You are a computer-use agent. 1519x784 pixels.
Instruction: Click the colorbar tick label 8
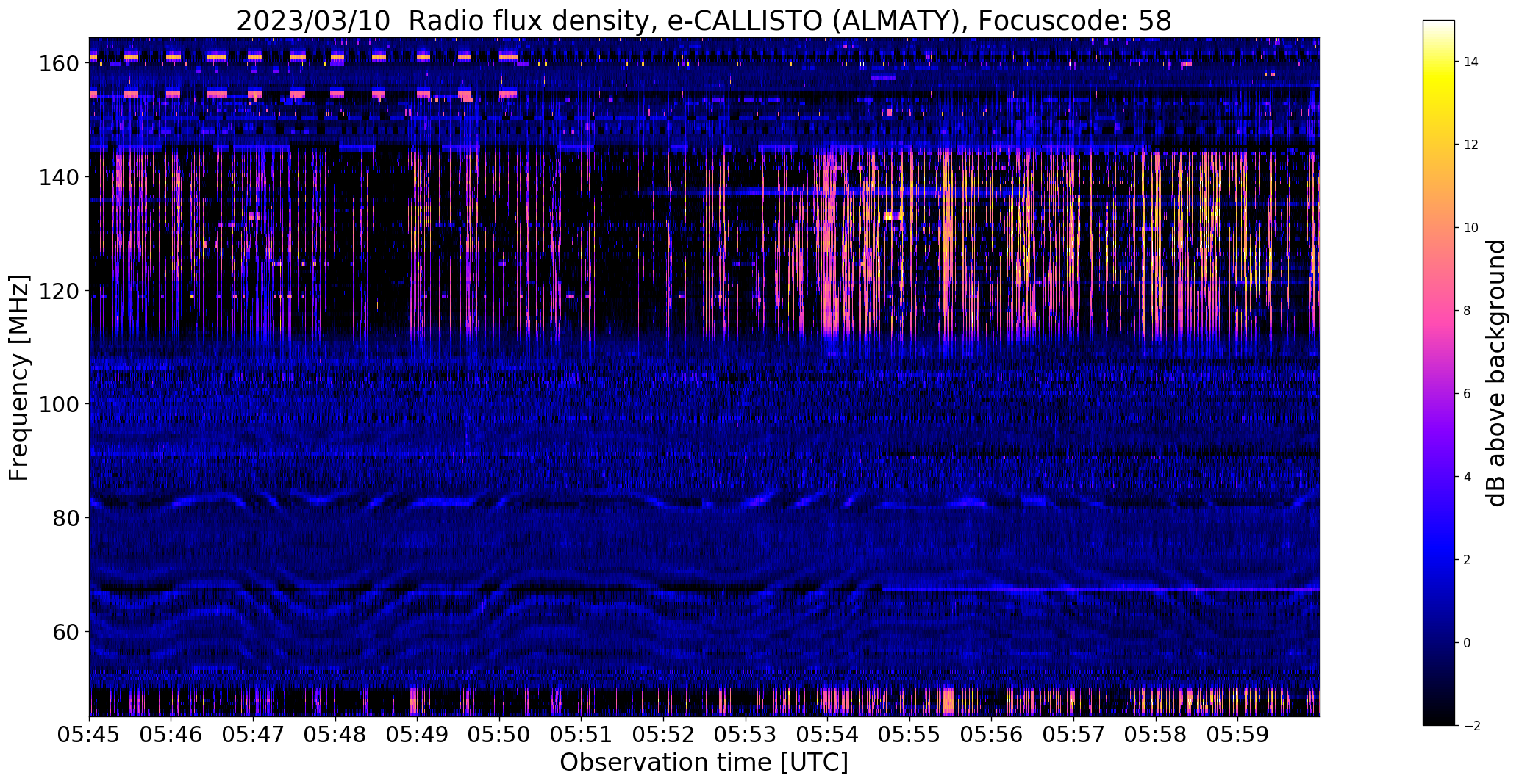pos(1468,311)
